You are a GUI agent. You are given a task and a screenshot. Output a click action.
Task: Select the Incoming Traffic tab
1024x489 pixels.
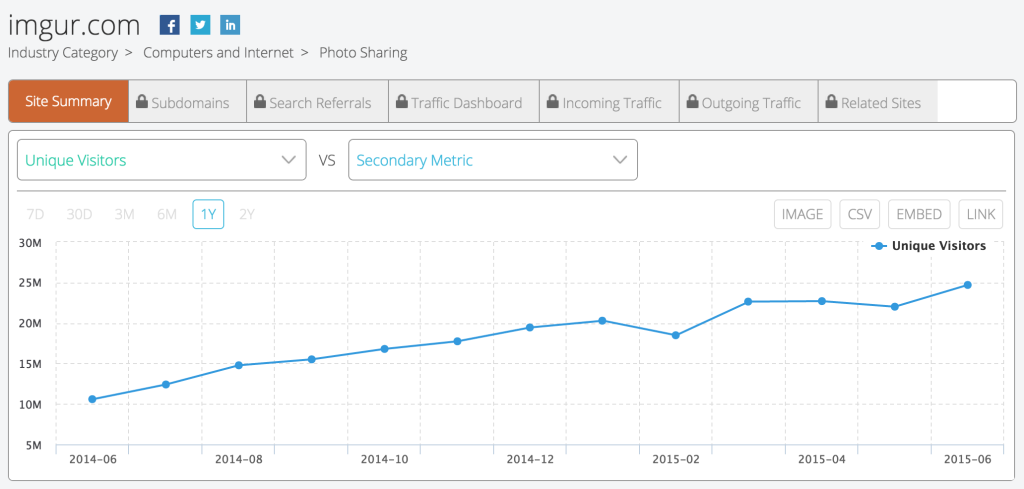click(x=609, y=102)
